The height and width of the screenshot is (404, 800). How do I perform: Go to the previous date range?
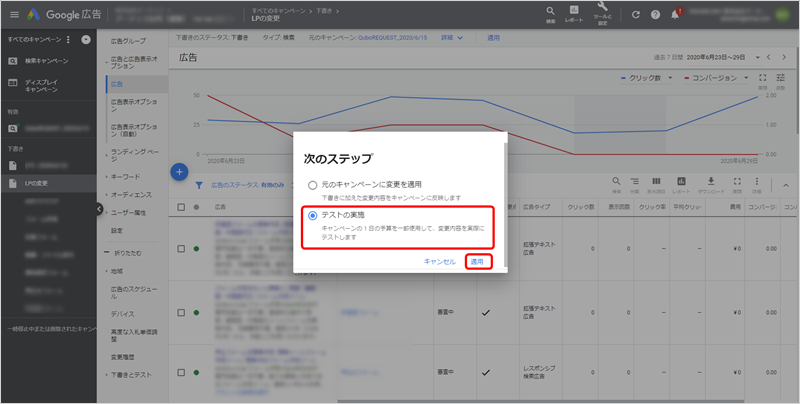(768, 57)
